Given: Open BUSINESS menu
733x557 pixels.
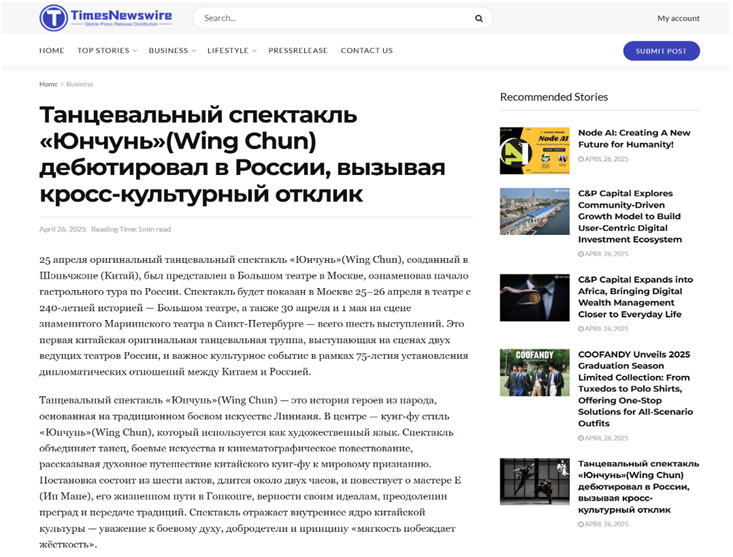Looking at the screenshot, I should pyautogui.click(x=168, y=50).
